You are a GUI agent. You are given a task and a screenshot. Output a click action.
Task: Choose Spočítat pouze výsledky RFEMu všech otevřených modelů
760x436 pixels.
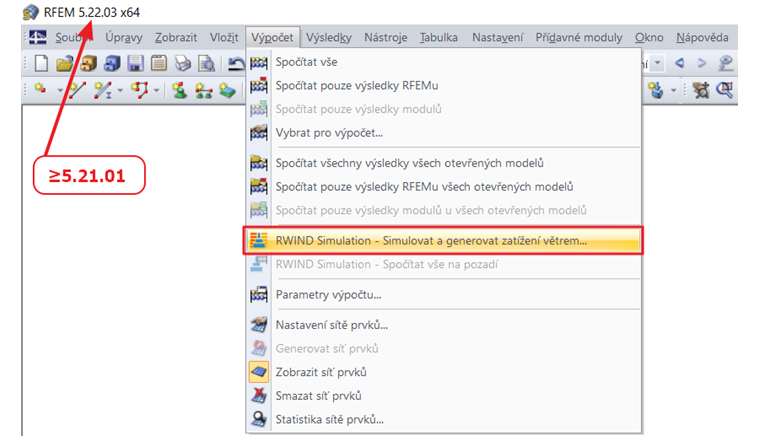(445, 187)
